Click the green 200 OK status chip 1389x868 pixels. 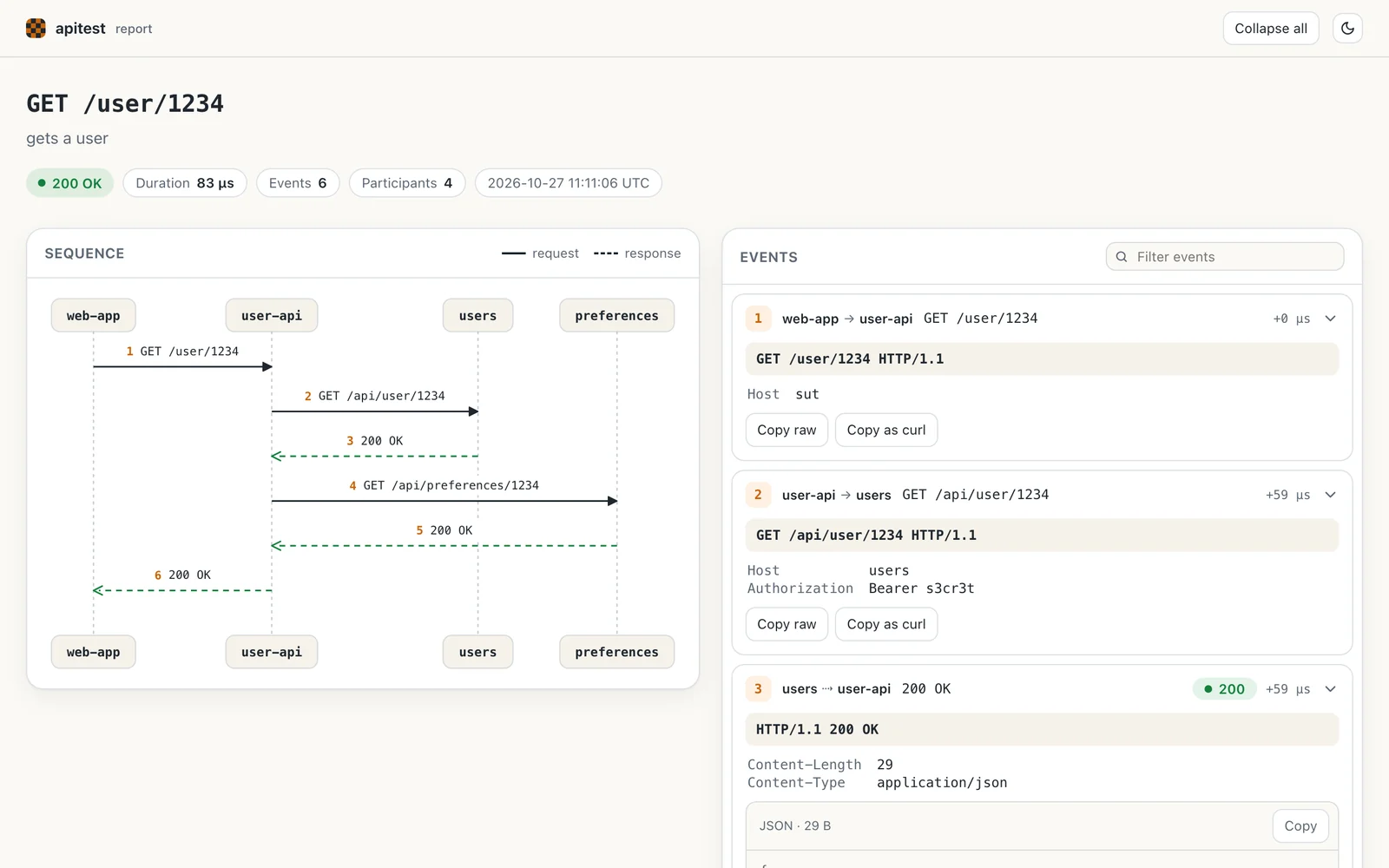(69, 183)
